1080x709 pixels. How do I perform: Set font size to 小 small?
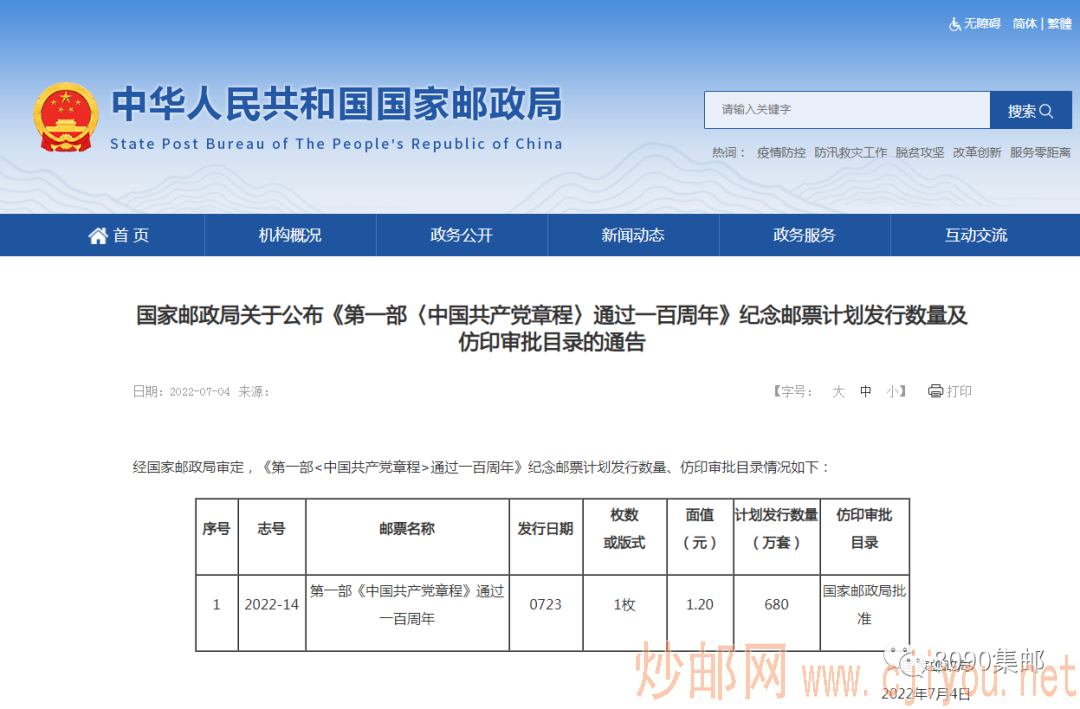point(893,391)
